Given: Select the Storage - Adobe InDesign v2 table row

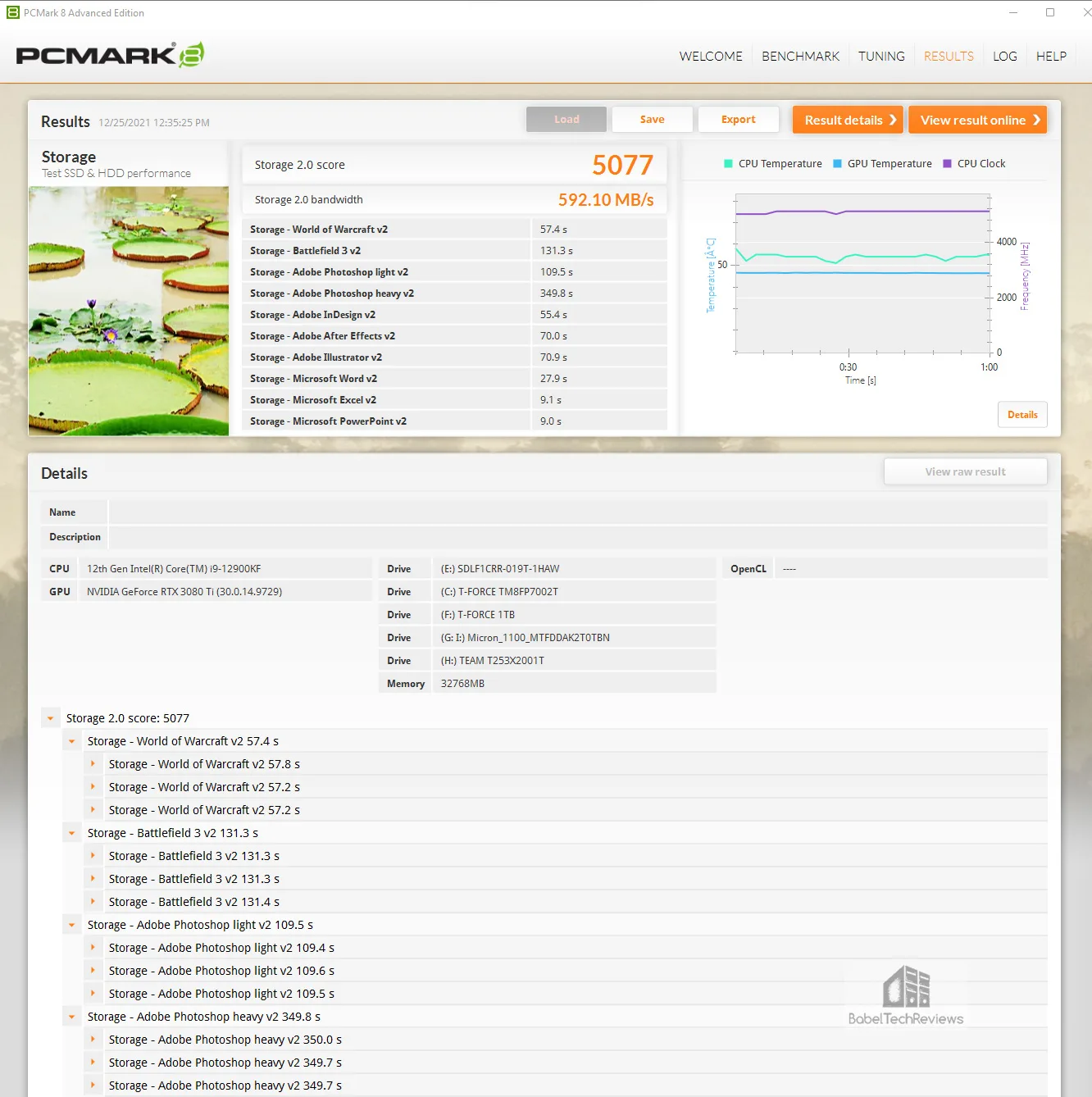Looking at the screenshot, I should [454, 315].
